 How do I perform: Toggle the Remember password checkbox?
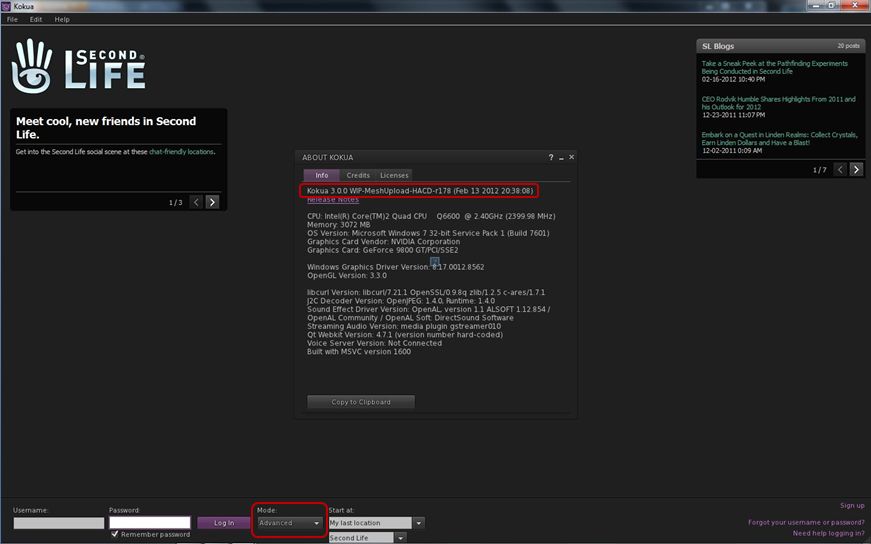tap(115, 535)
